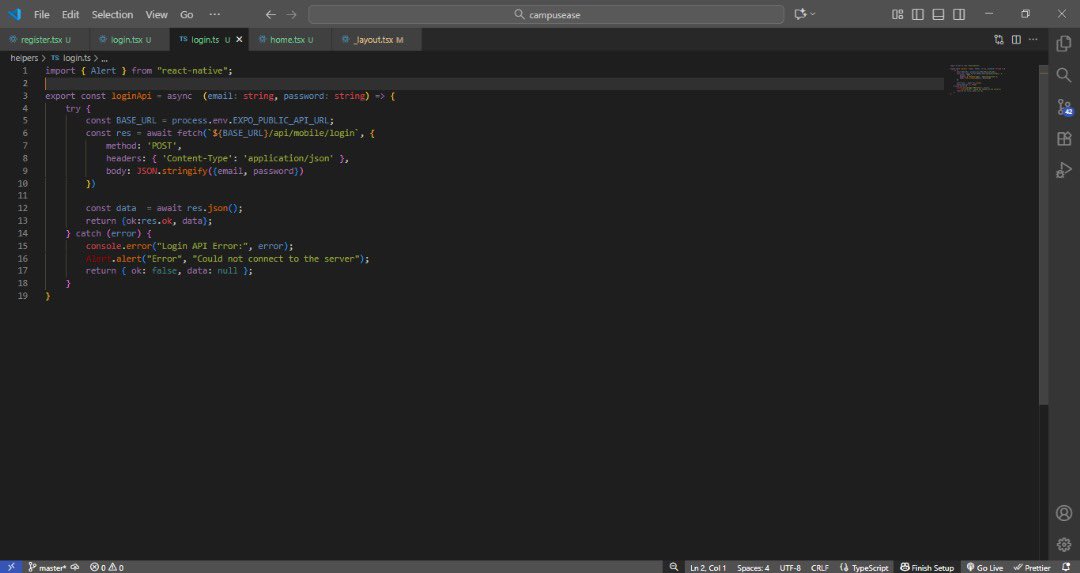Click the Open Changes compare icon

point(999,40)
